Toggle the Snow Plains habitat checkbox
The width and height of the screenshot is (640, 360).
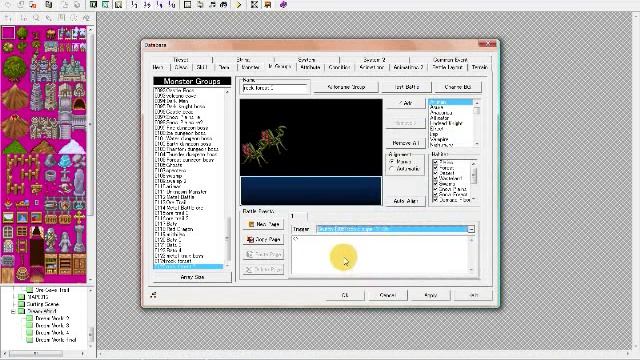point(436,189)
